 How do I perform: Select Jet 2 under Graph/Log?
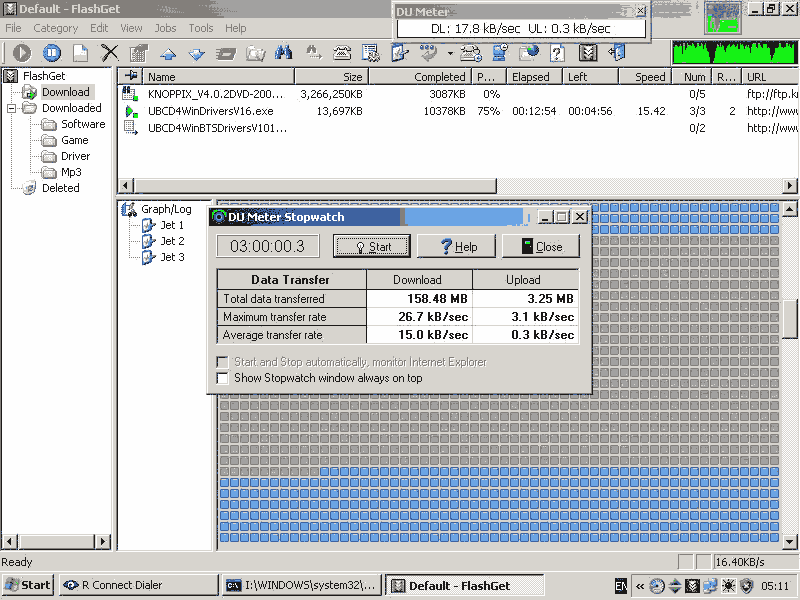172,241
